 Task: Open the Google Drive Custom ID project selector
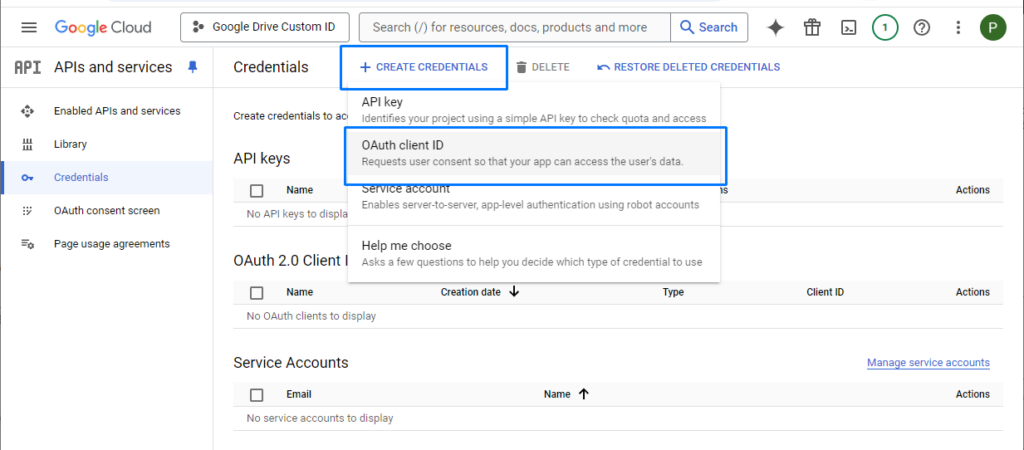(x=264, y=27)
